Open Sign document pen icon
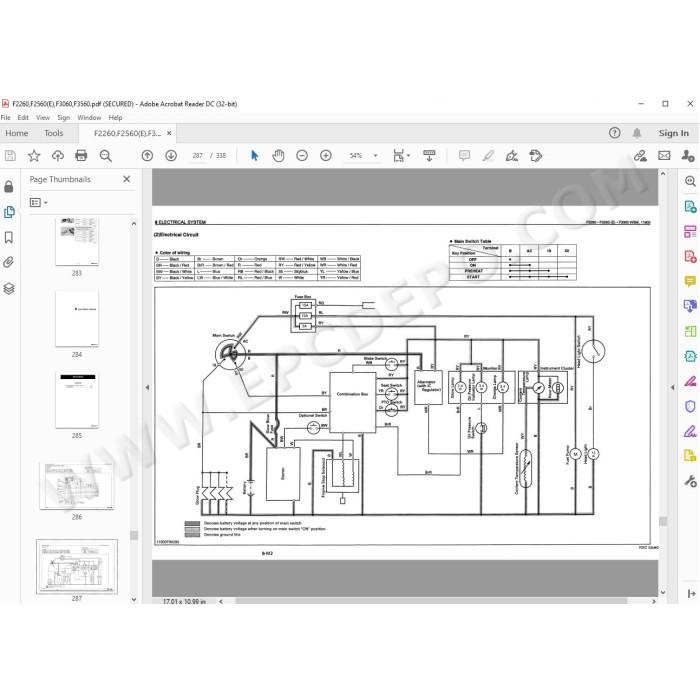The width and height of the screenshot is (700, 700). (512, 156)
